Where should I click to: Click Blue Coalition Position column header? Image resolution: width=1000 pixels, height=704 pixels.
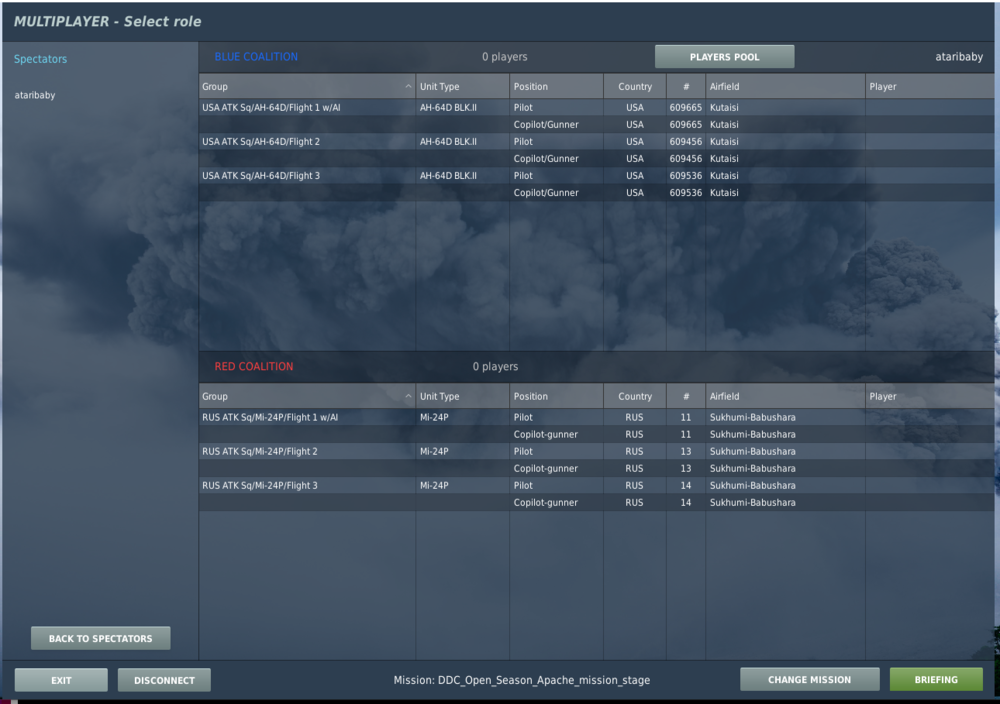[x=556, y=86]
